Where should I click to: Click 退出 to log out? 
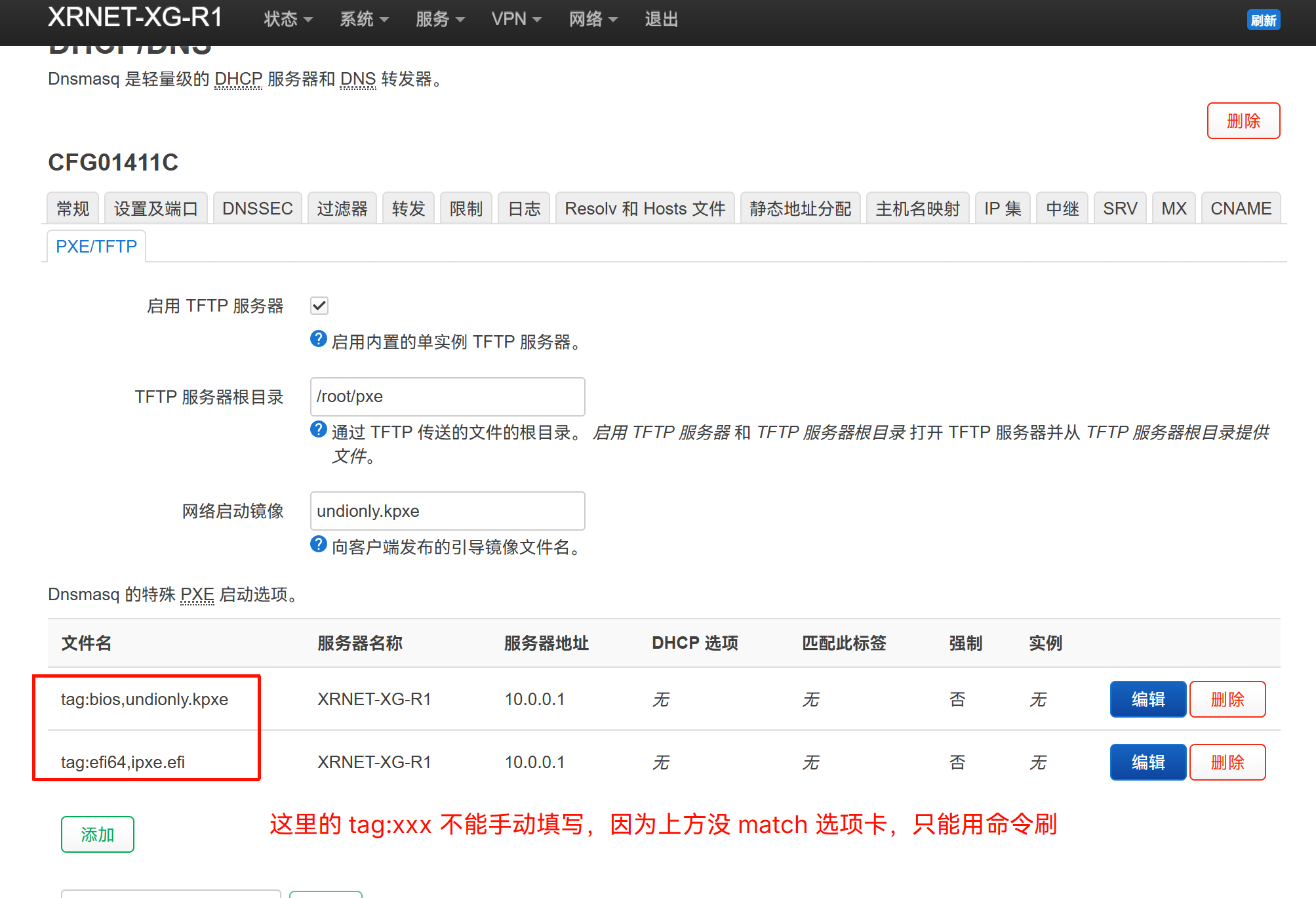[x=661, y=20]
